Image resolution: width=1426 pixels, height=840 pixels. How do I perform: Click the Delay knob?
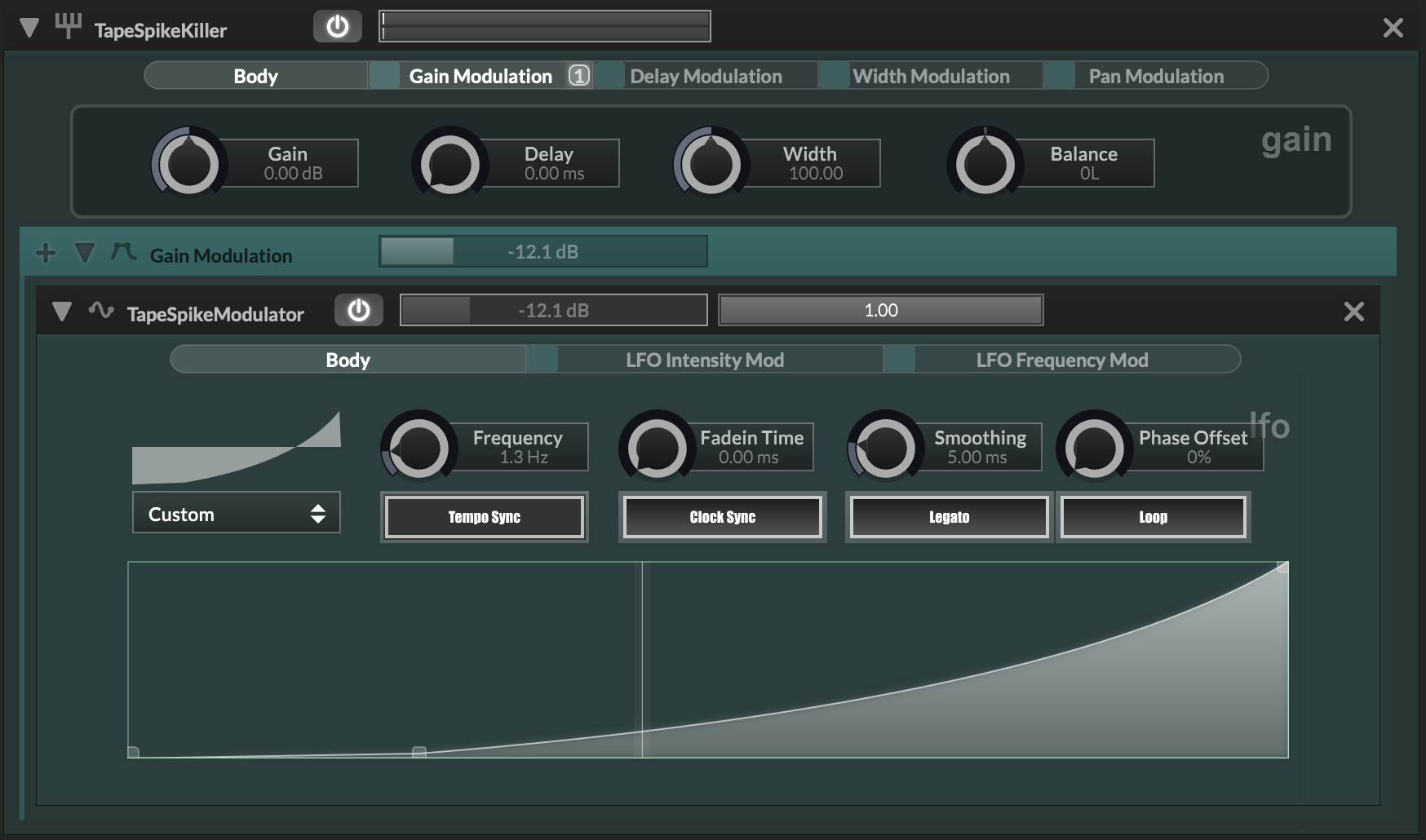click(449, 163)
